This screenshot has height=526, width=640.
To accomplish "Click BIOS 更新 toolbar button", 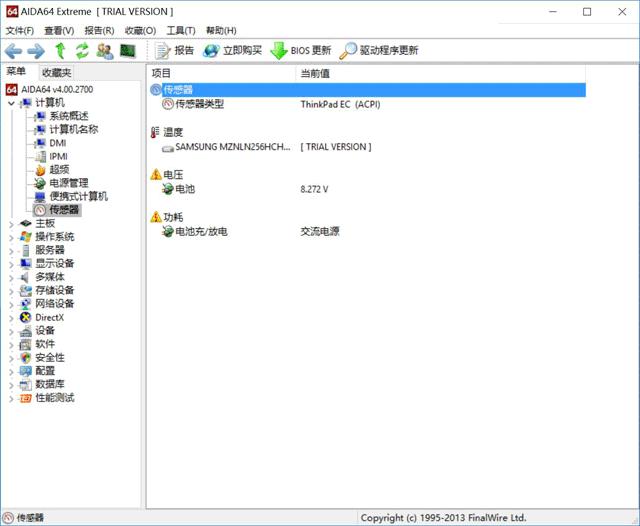I will pos(301,51).
